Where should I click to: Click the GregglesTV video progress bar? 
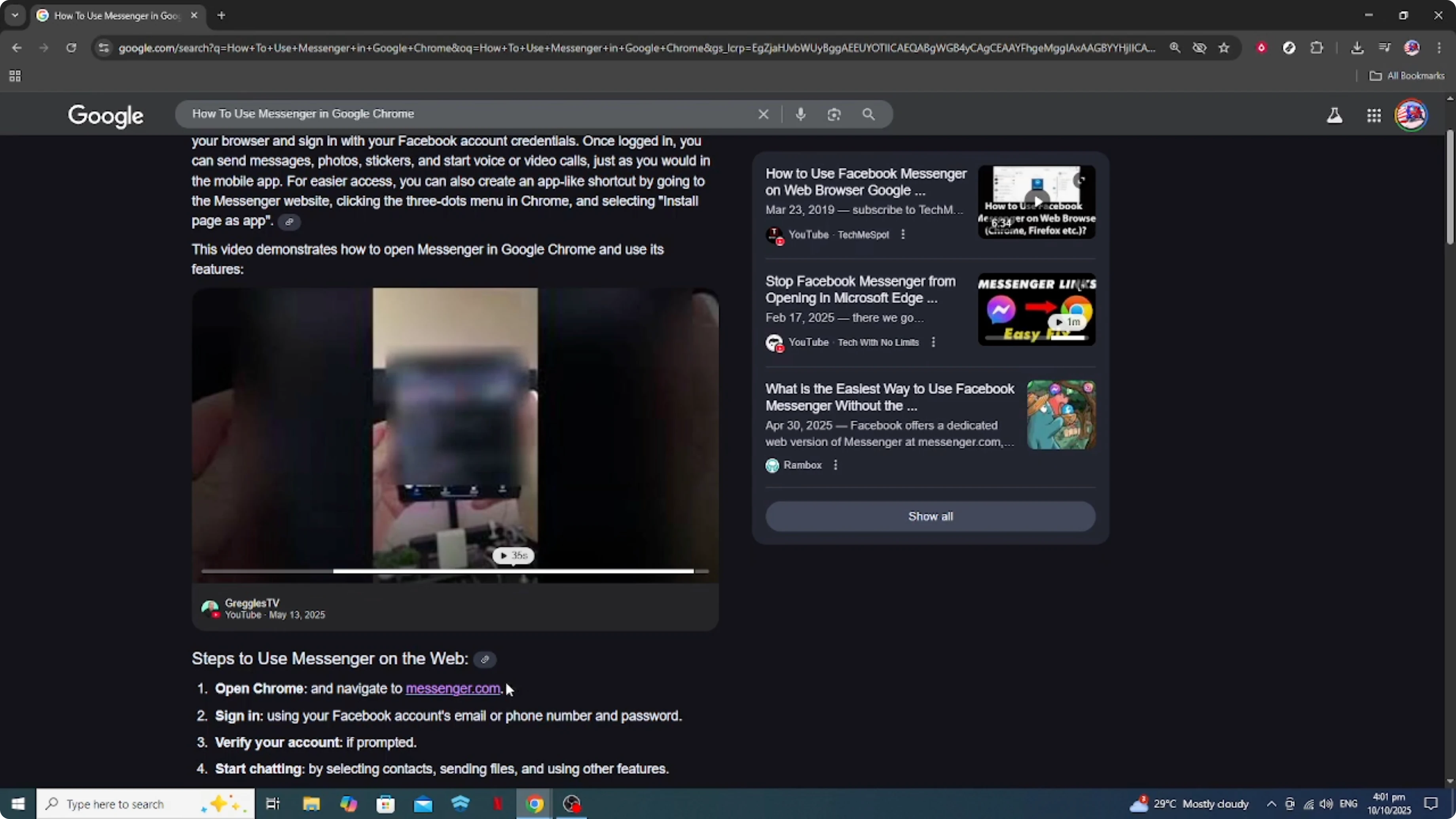click(455, 571)
